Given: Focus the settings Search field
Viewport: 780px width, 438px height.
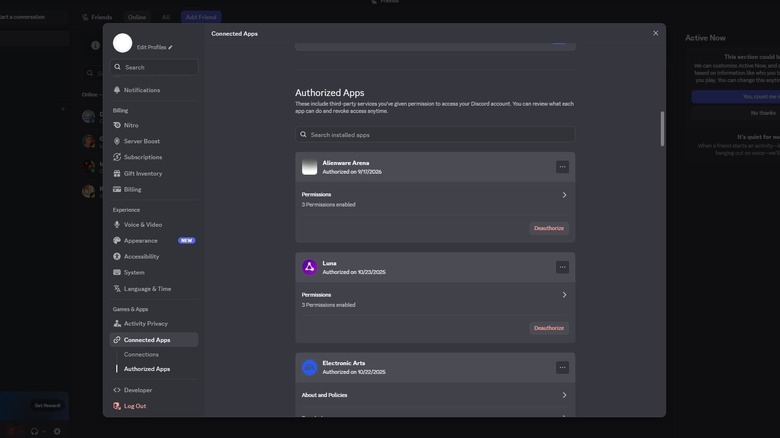Looking at the screenshot, I should coord(154,67).
